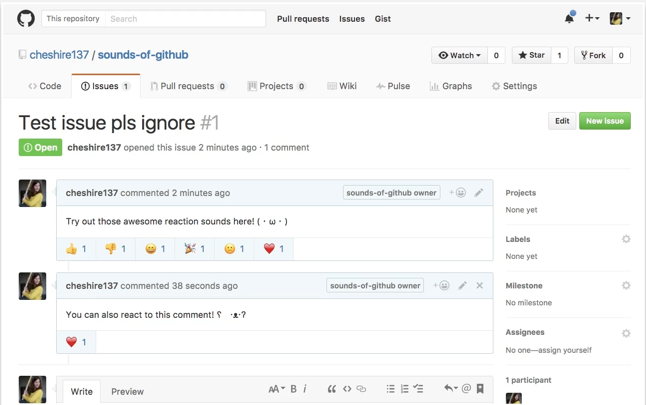The height and width of the screenshot is (405, 646).
Task: Open the Labels gear settings
Action: [x=626, y=239]
